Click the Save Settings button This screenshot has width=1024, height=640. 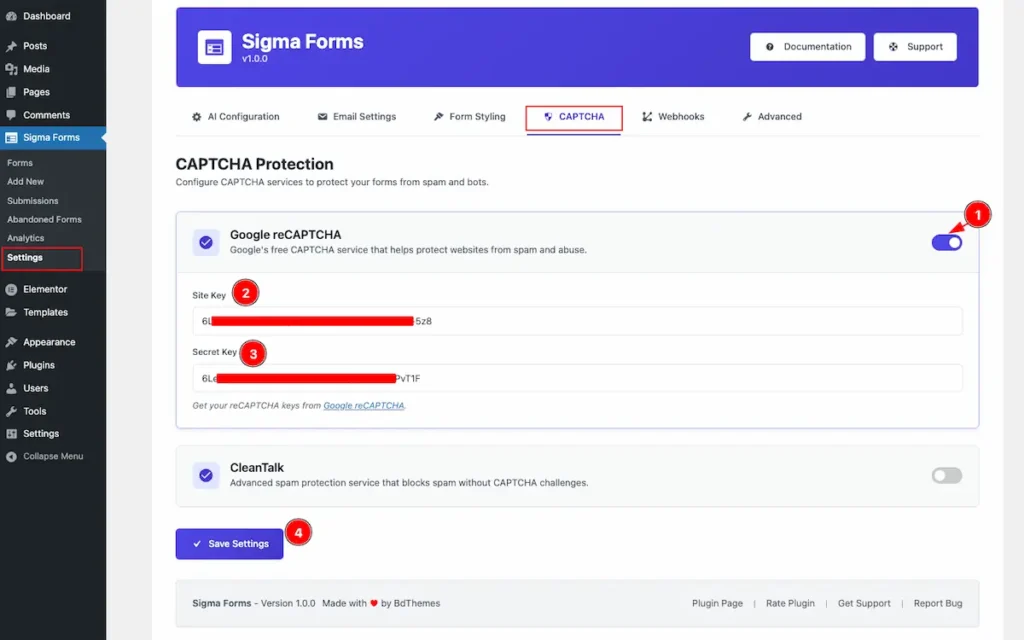(229, 544)
